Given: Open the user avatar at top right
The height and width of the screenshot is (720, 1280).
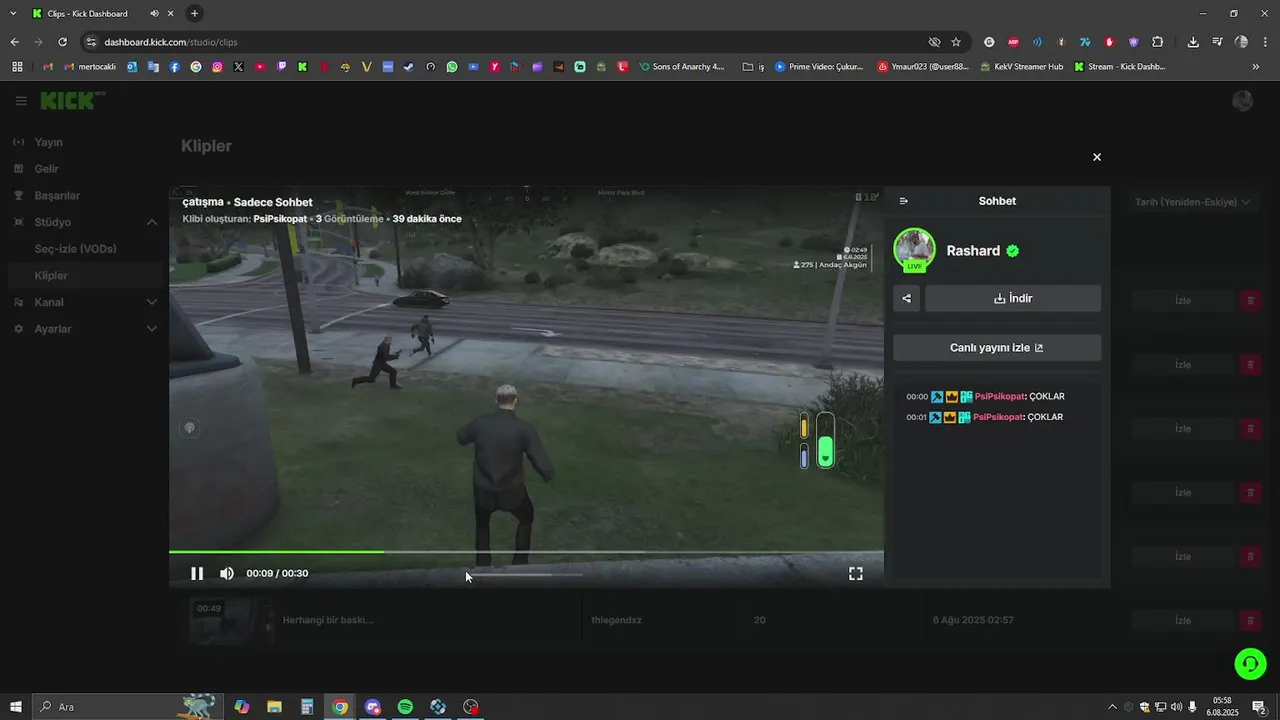Looking at the screenshot, I should tap(1243, 101).
